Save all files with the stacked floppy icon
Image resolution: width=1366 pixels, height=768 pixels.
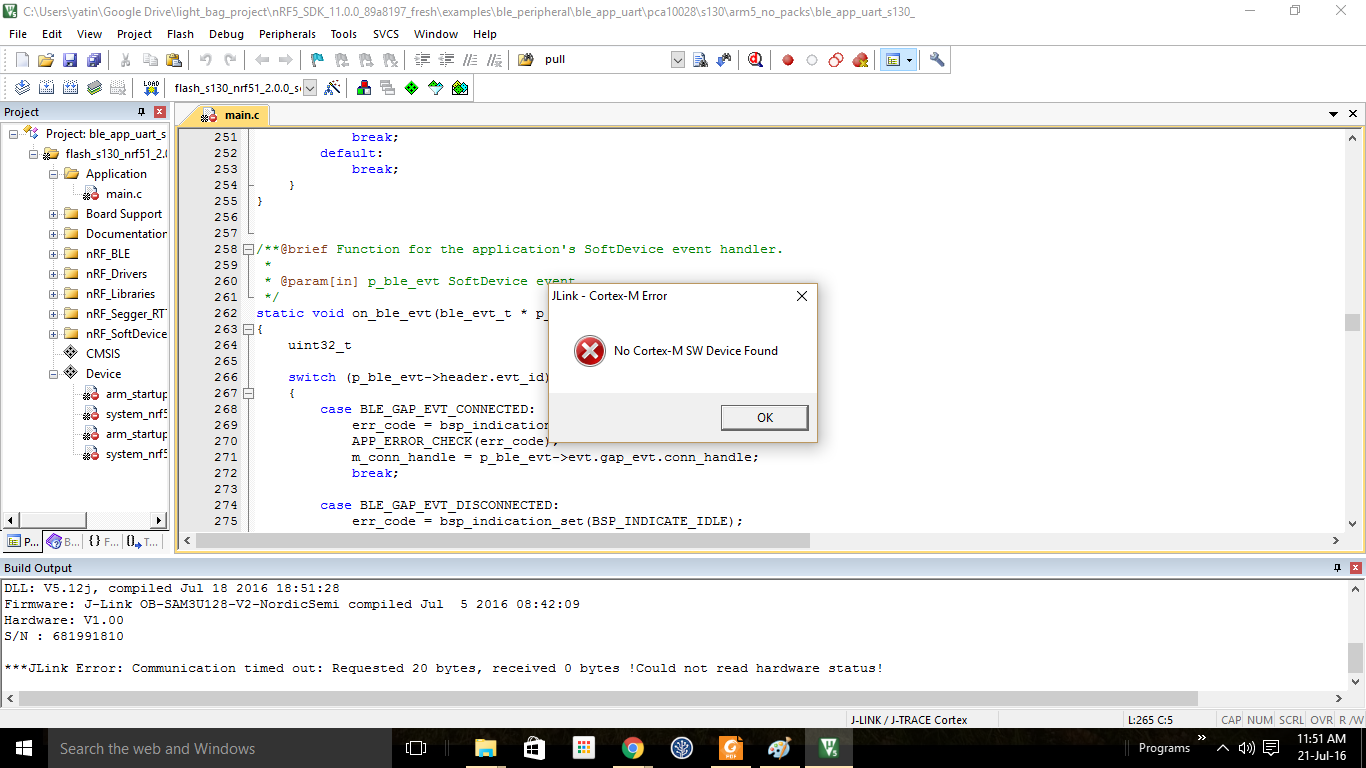[93, 60]
